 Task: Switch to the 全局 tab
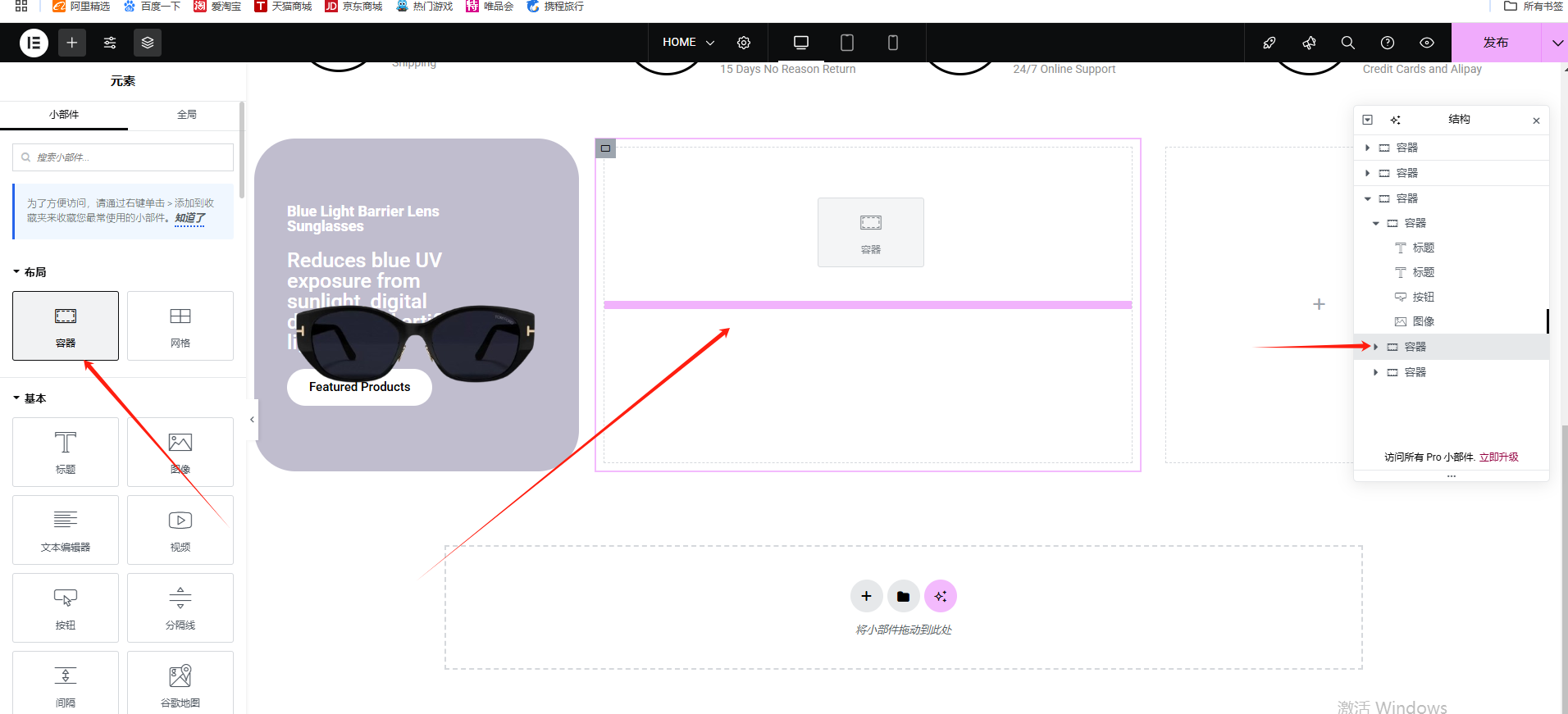(187, 115)
